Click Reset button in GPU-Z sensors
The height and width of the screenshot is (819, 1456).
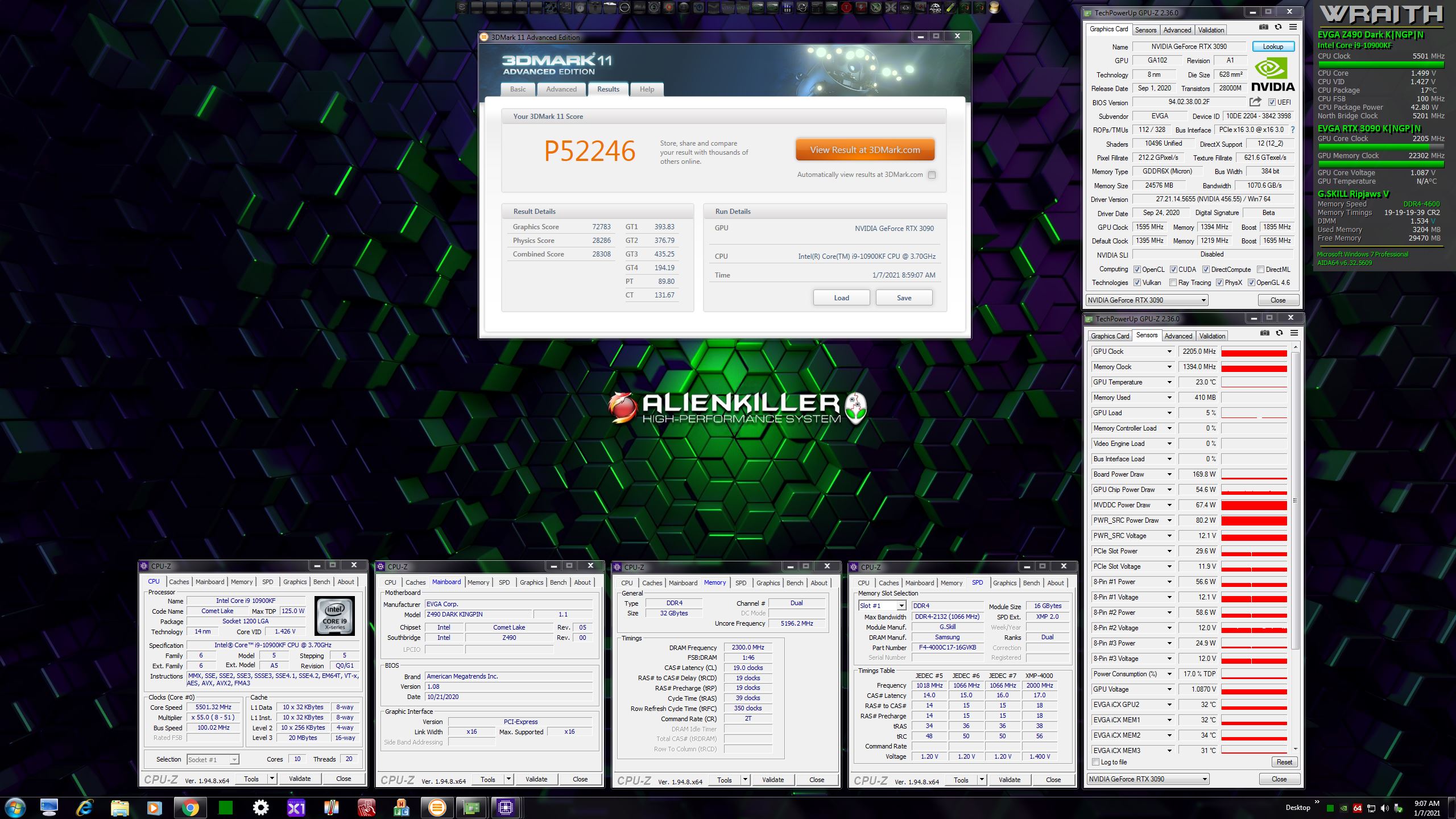[x=1284, y=762]
